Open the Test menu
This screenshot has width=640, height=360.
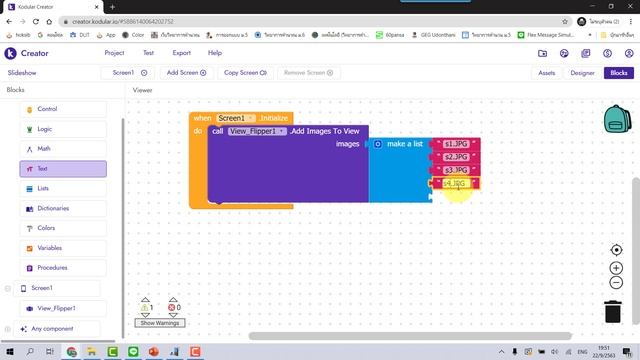click(x=149, y=53)
